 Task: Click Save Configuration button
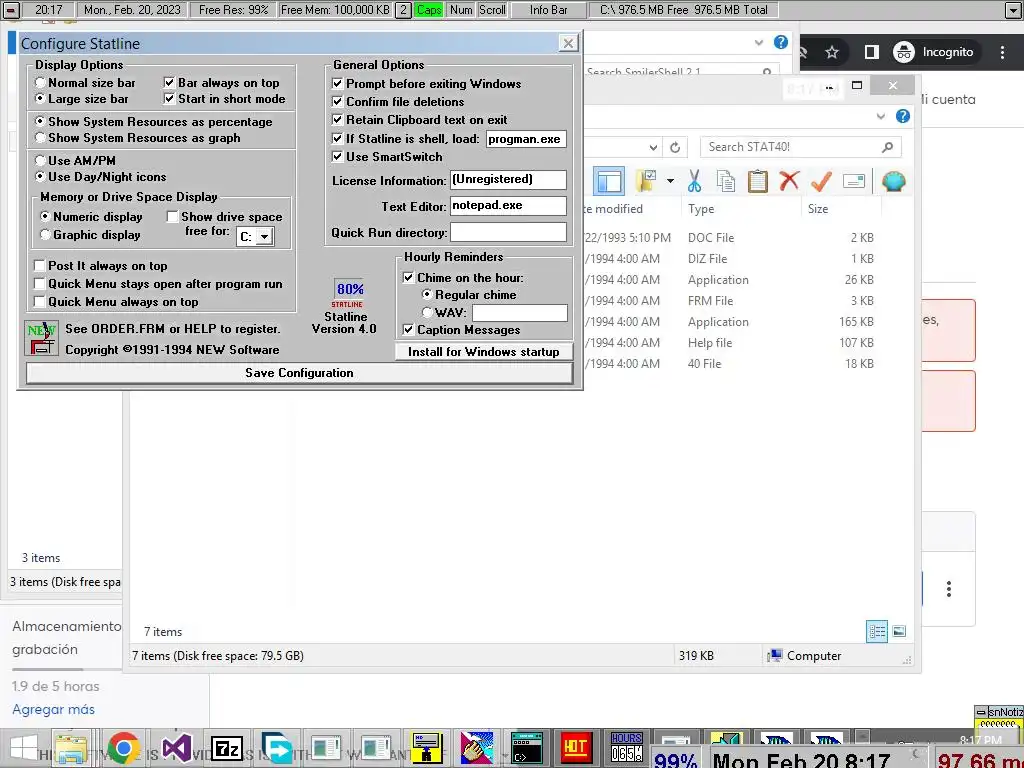(299, 373)
